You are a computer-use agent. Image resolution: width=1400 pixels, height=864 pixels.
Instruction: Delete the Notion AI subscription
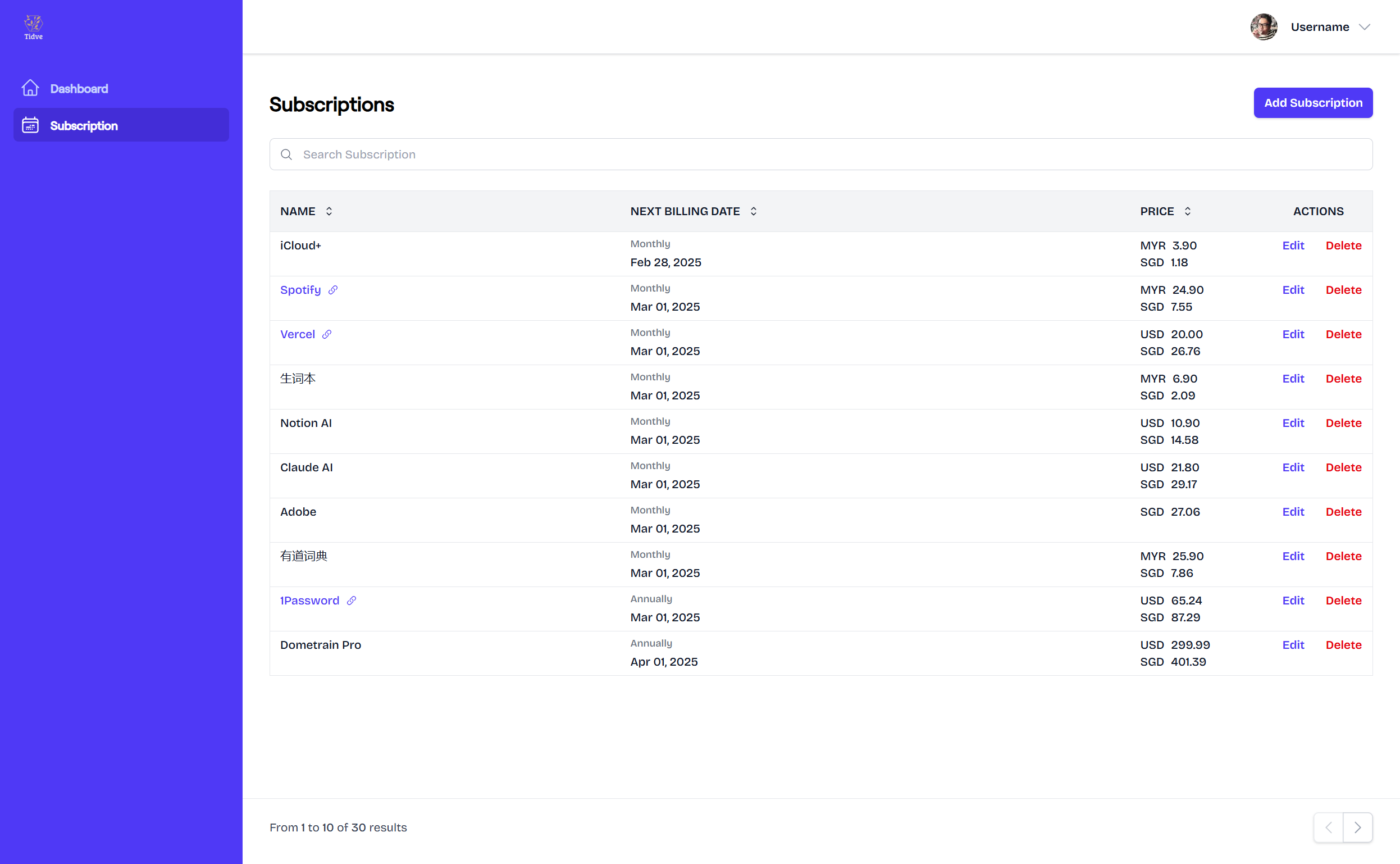click(x=1343, y=424)
